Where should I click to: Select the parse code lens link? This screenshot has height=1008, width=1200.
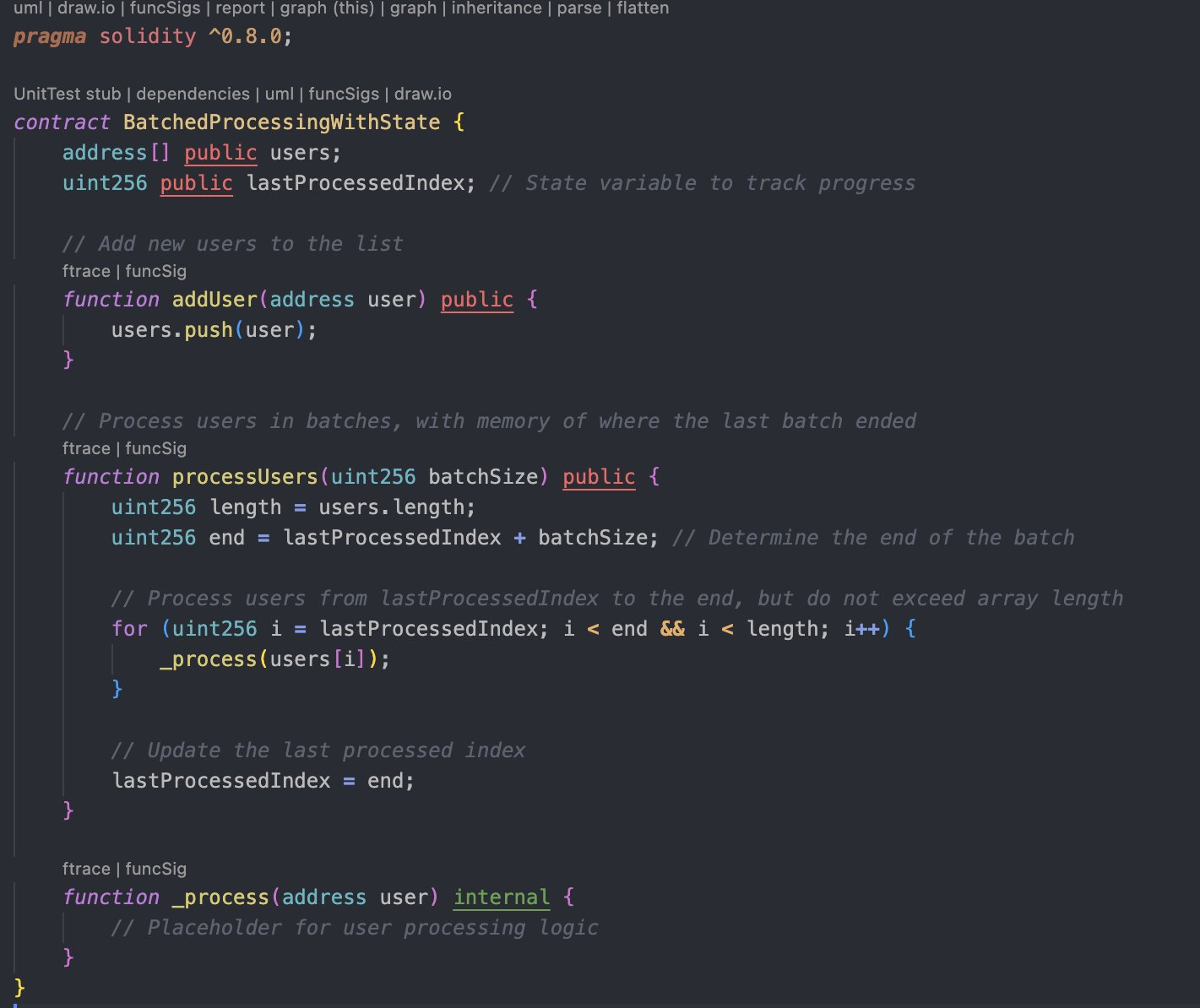coord(579,8)
